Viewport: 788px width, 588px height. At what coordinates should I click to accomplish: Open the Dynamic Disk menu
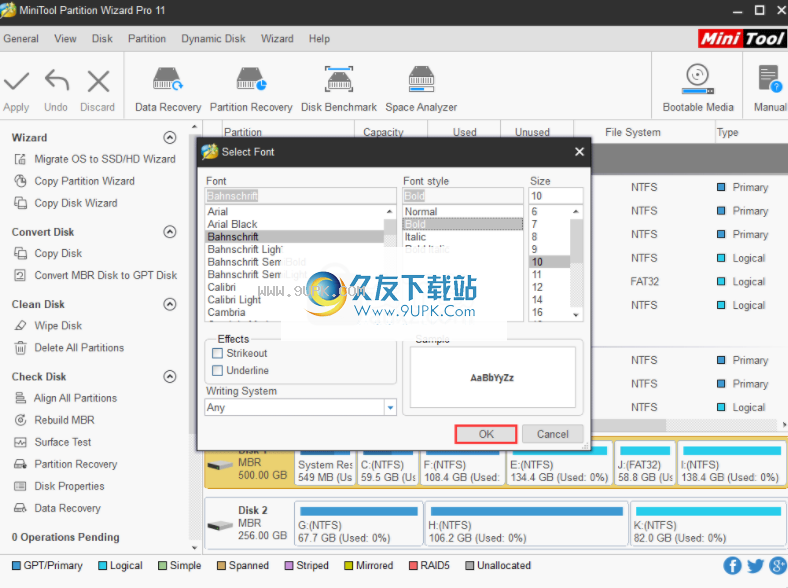pos(213,39)
